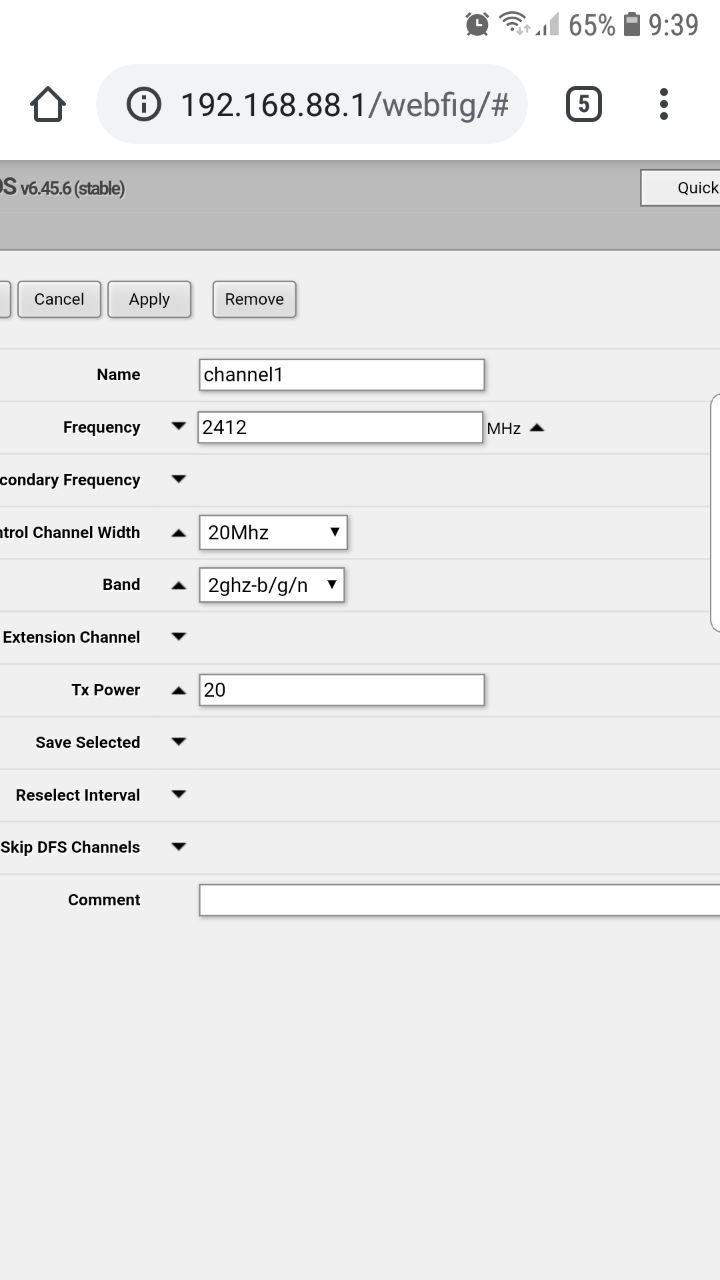Focus the Comment text field
Viewport: 720px width, 1280px height.
459,900
